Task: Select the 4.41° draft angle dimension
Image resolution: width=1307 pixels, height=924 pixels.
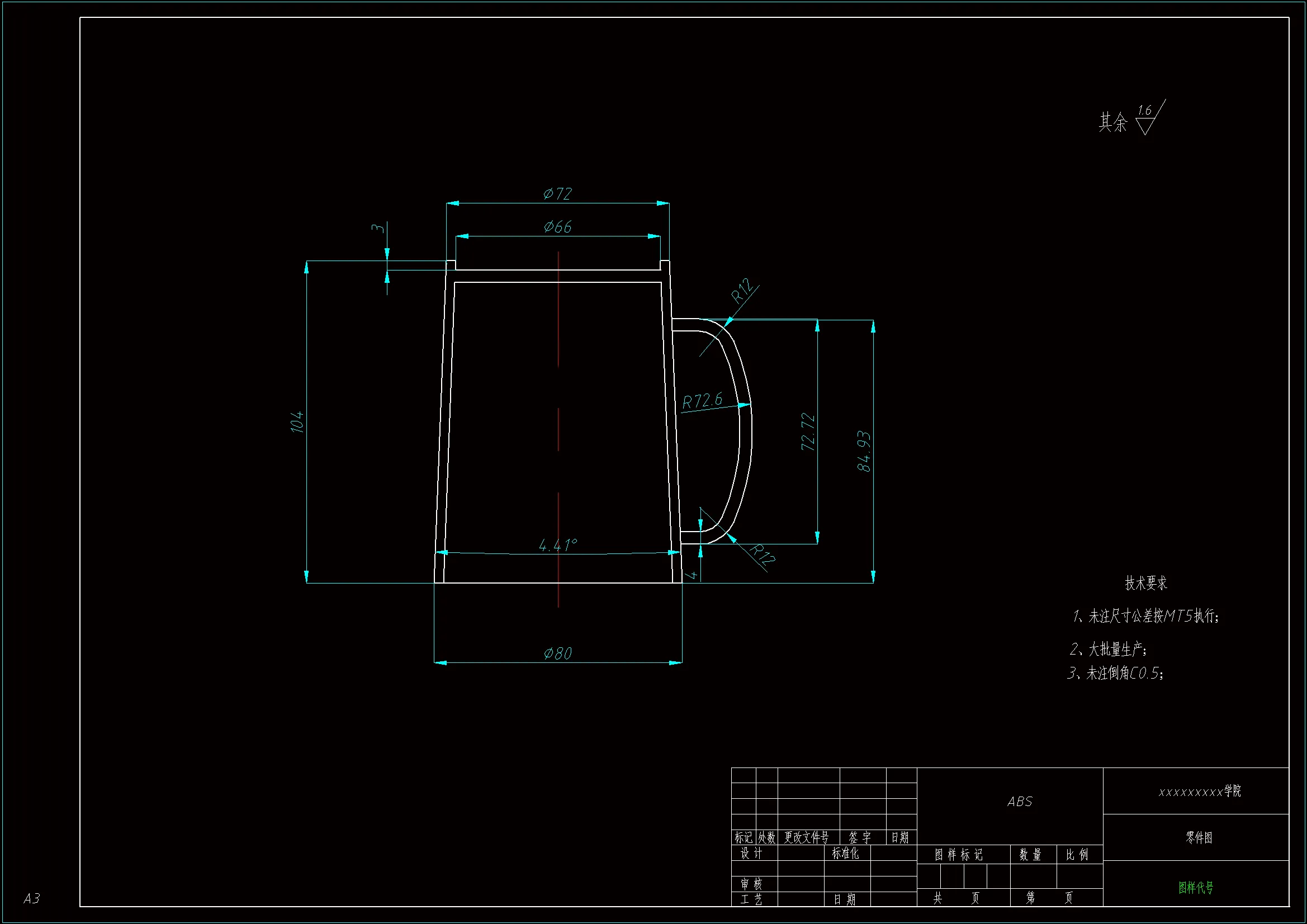Action: [x=558, y=546]
